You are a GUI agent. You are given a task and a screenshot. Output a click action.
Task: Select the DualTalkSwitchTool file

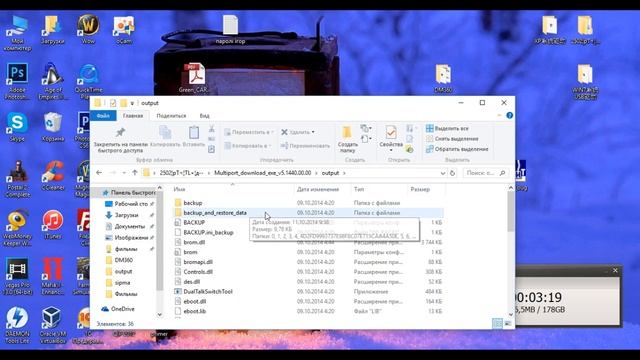click(208, 291)
